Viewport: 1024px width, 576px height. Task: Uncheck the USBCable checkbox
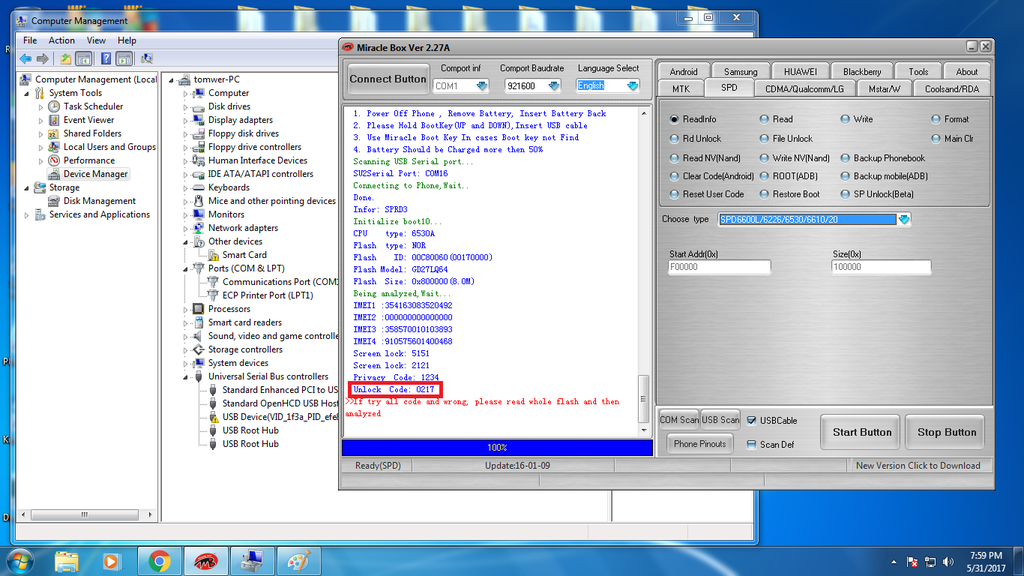click(x=752, y=420)
